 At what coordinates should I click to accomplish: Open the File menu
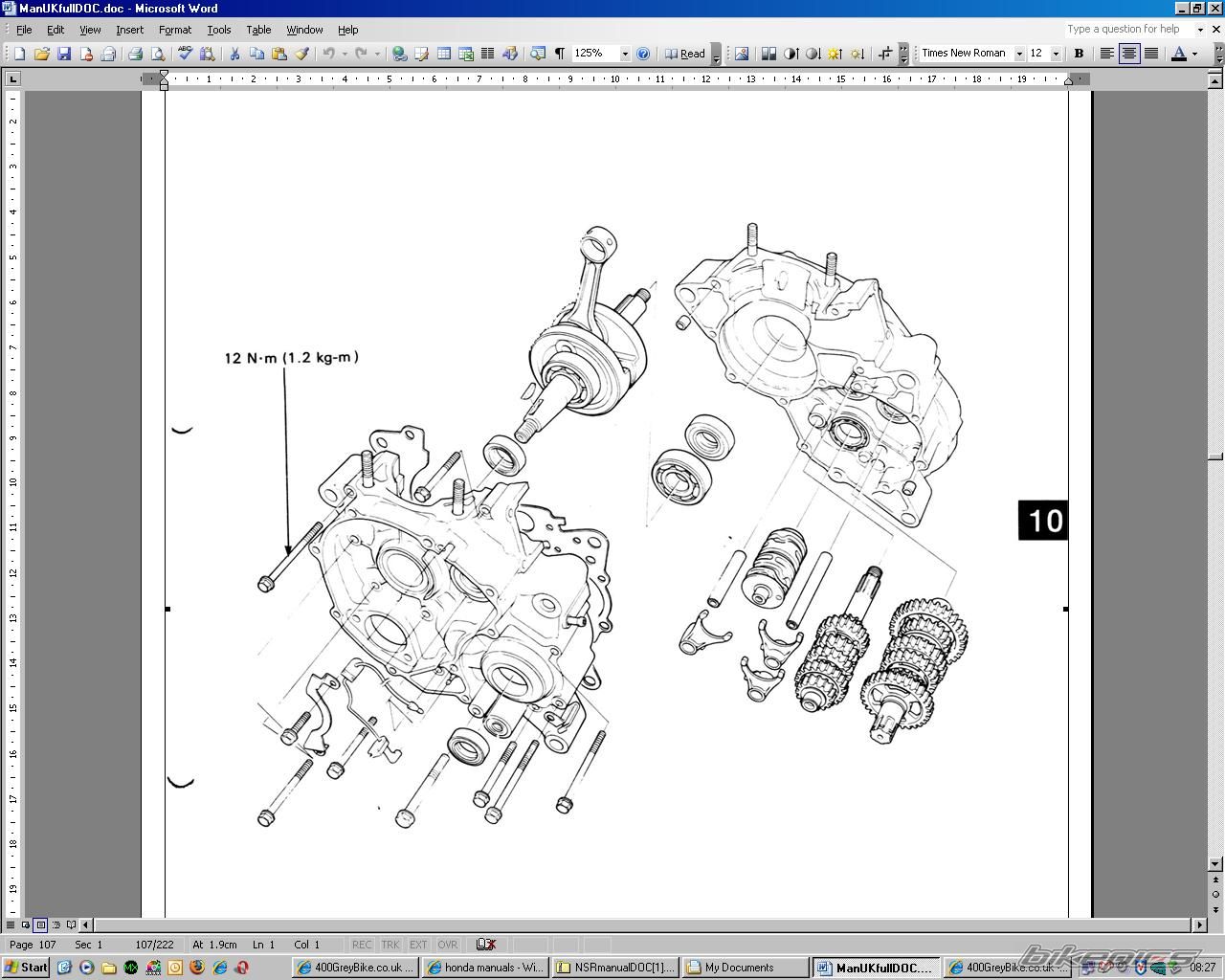click(24, 30)
